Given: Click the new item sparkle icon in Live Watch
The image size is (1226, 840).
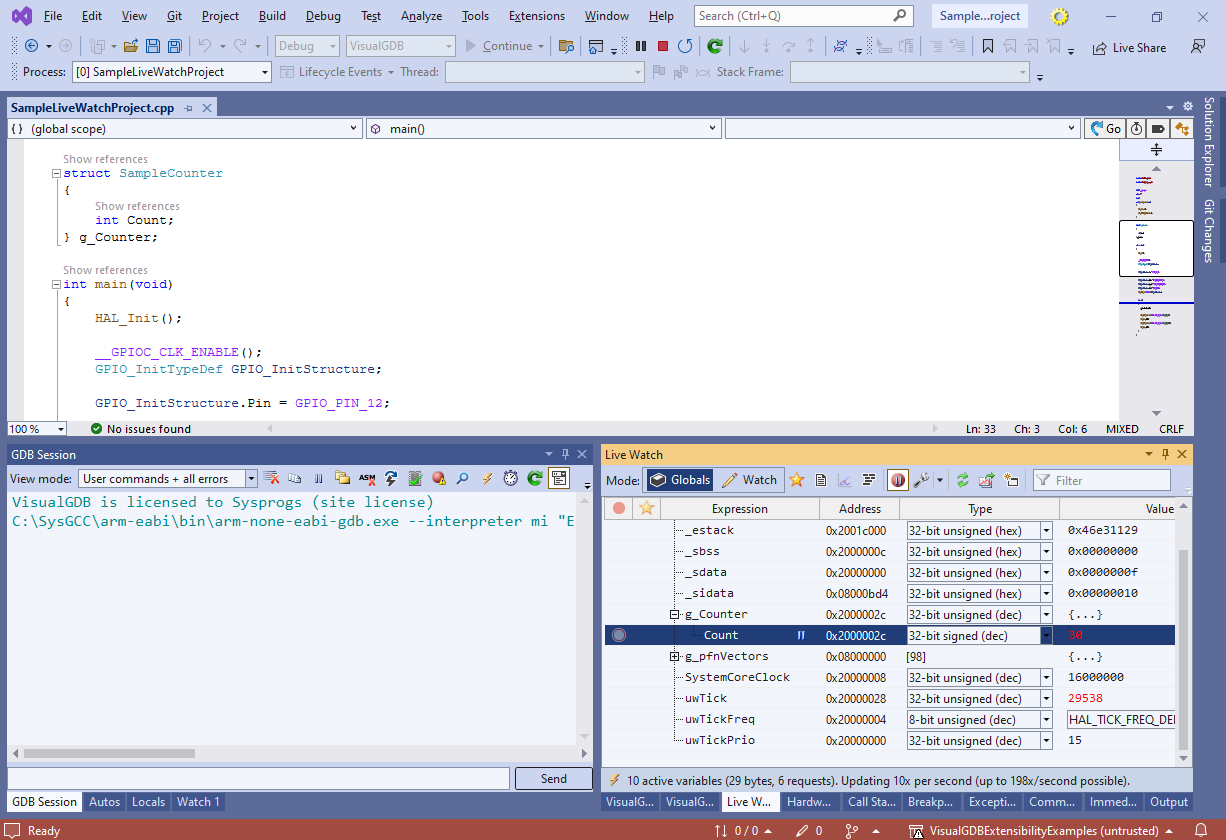Looking at the screenshot, I should pyautogui.click(x=1011, y=480).
